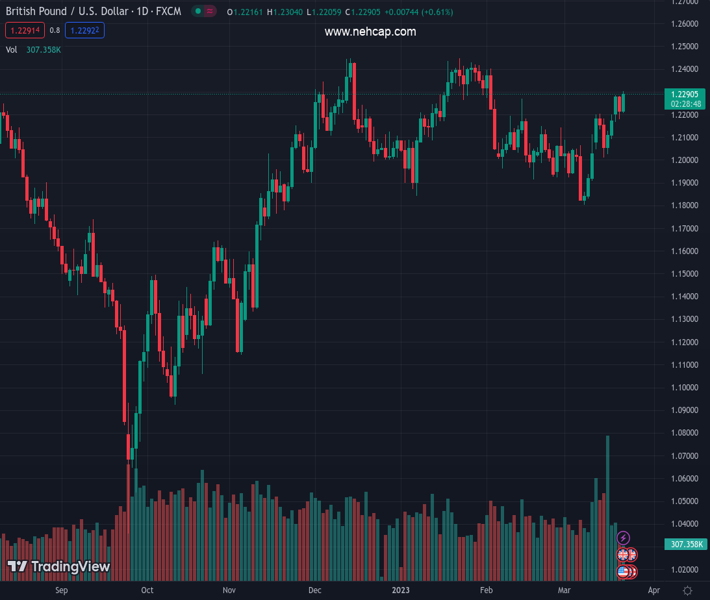This screenshot has height=600, width=710.
Task: Click the 1.08000 price axis label
Action: (x=685, y=433)
